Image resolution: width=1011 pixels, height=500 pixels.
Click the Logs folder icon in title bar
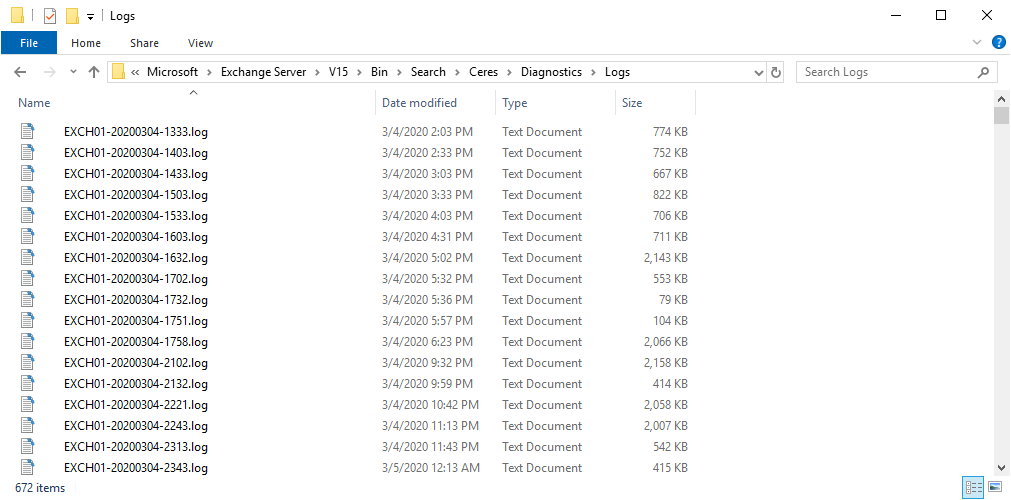point(18,15)
